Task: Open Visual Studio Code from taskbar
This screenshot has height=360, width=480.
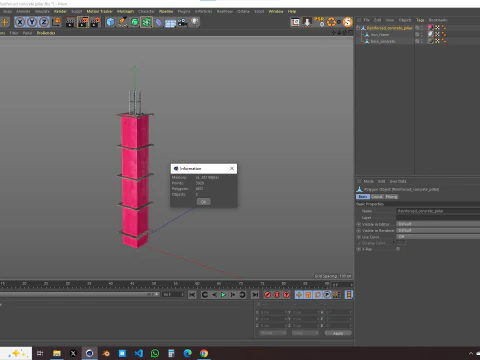Action: coord(139,353)
